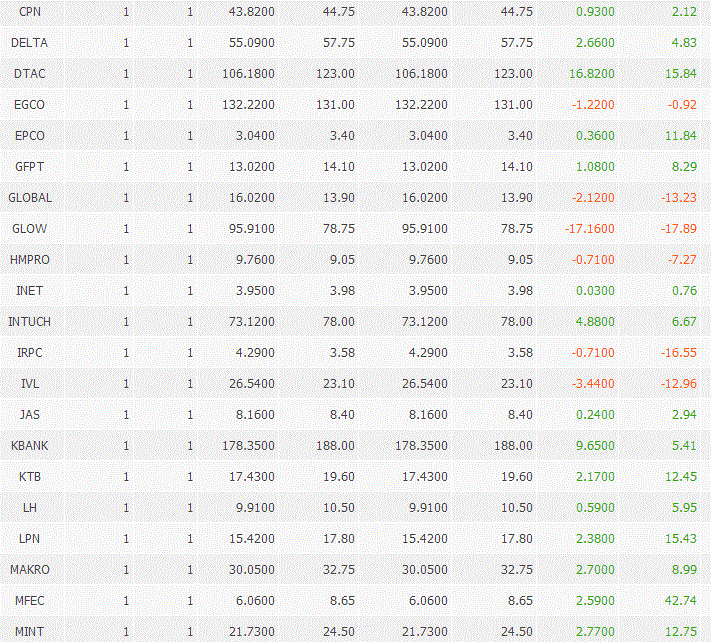Click GLOW percent change -17.89

coord(678,229)
